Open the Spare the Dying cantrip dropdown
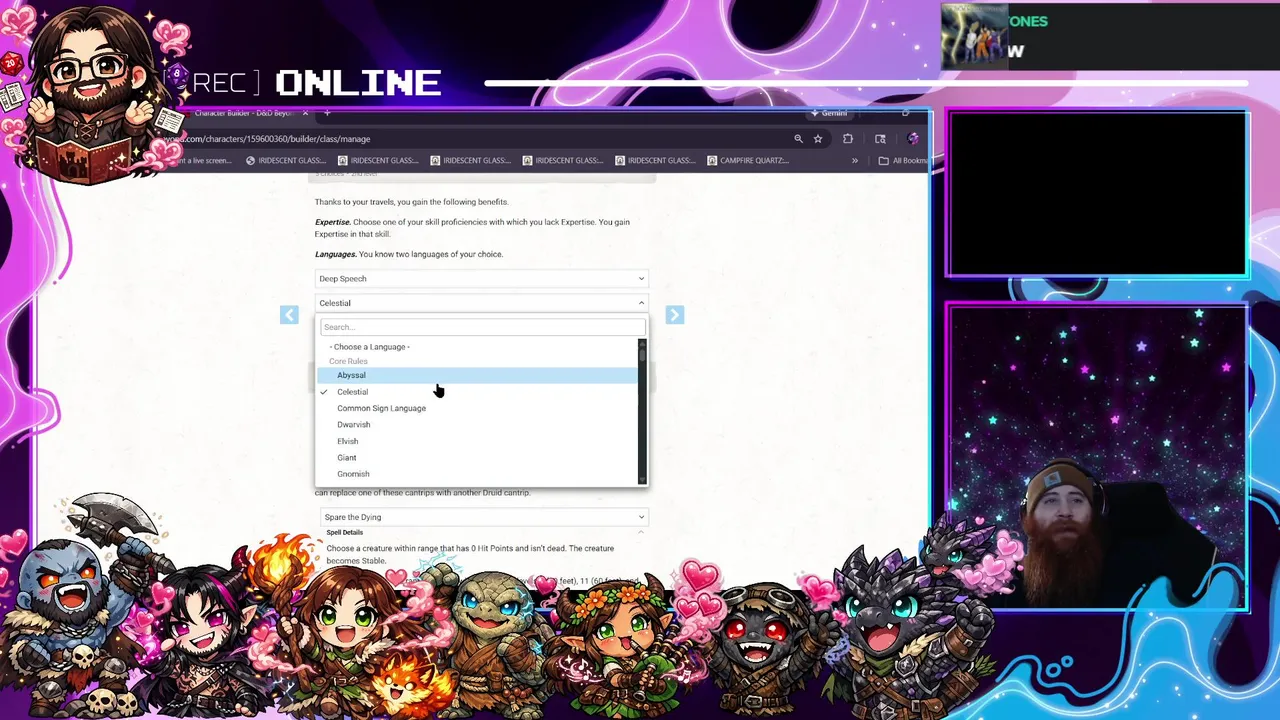This screenshot has width=1280, height=720. point(485,517)
